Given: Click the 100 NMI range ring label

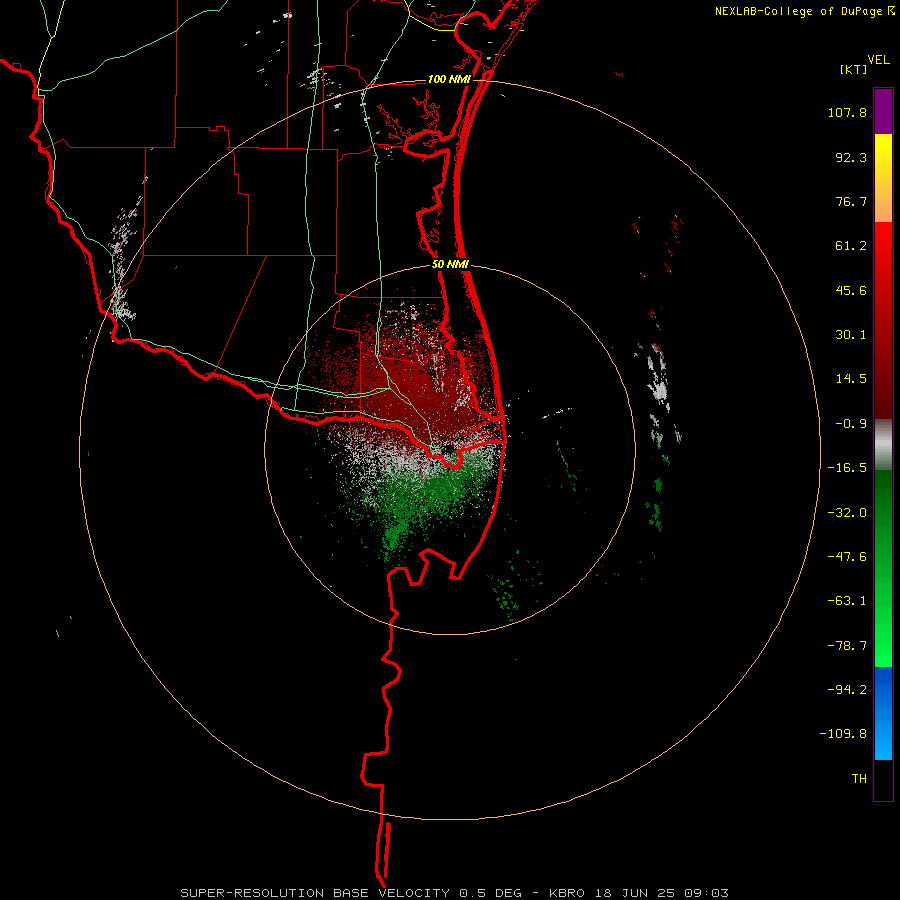Looking at the screenshot, I should coord(449,79).
